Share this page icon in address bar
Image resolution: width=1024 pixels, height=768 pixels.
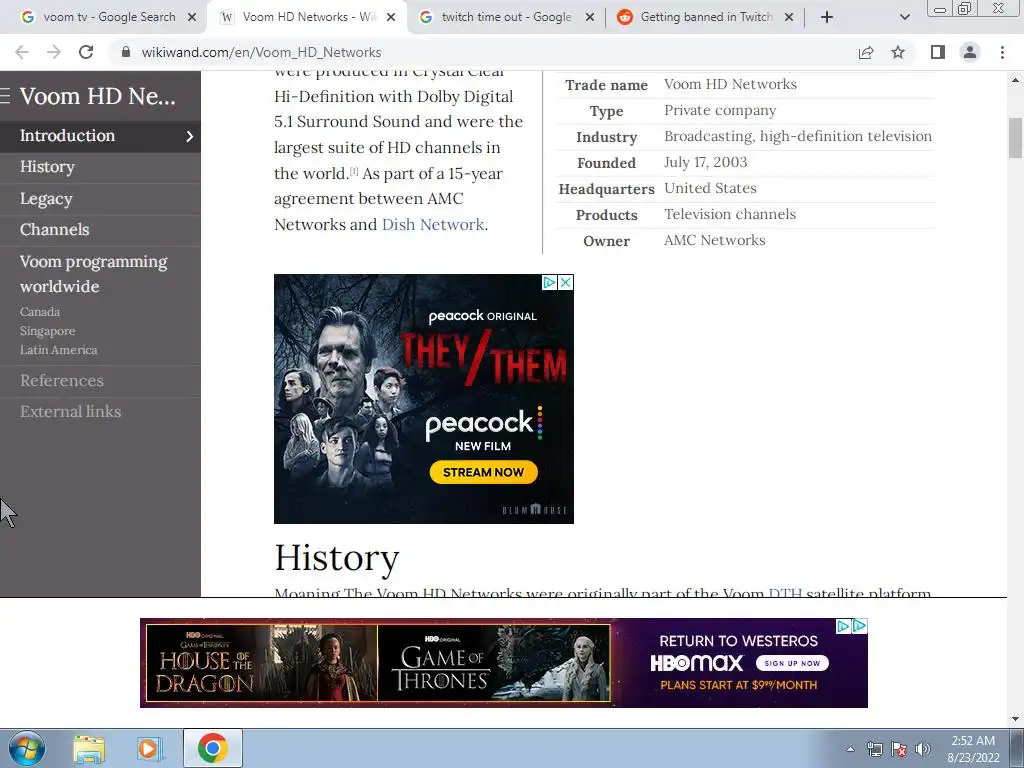point(866,52)
